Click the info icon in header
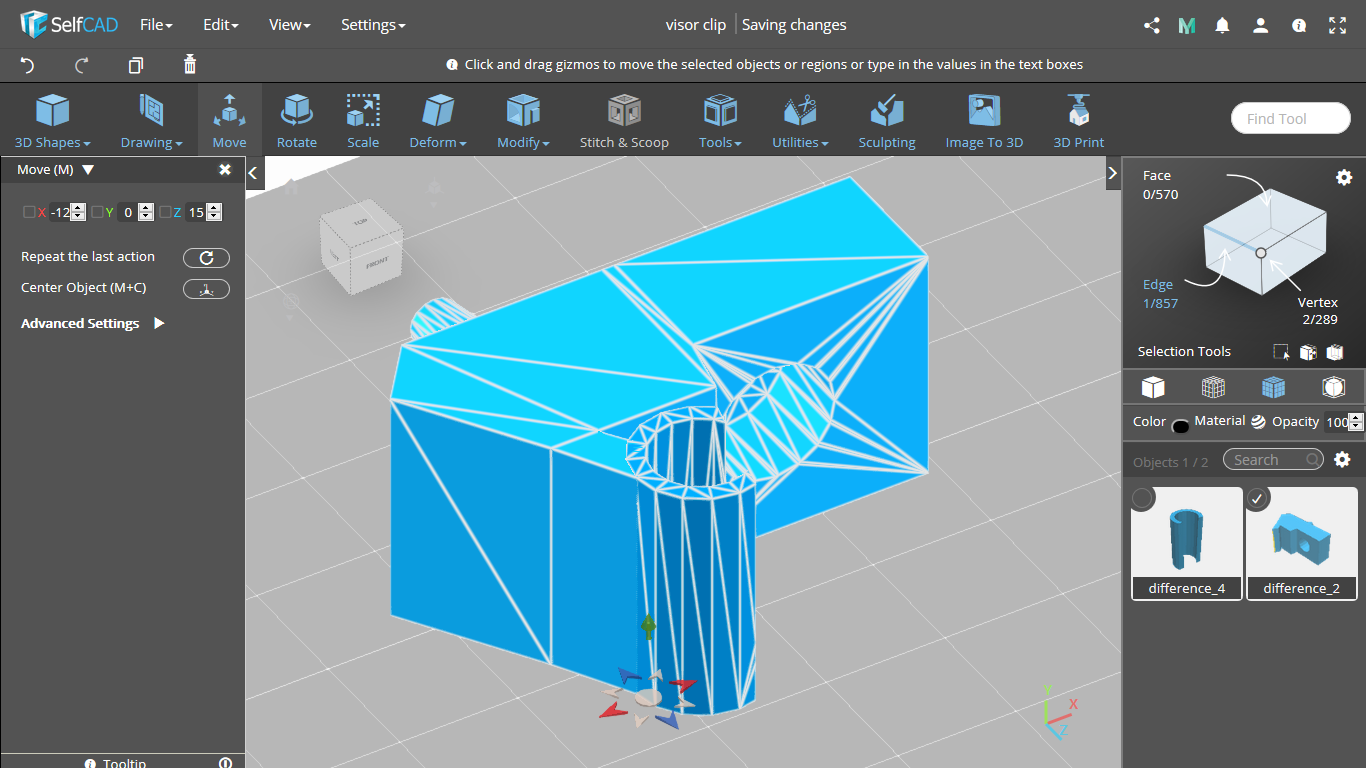The height and width of the screenshot is (768, 1366). coord(1299,26)
